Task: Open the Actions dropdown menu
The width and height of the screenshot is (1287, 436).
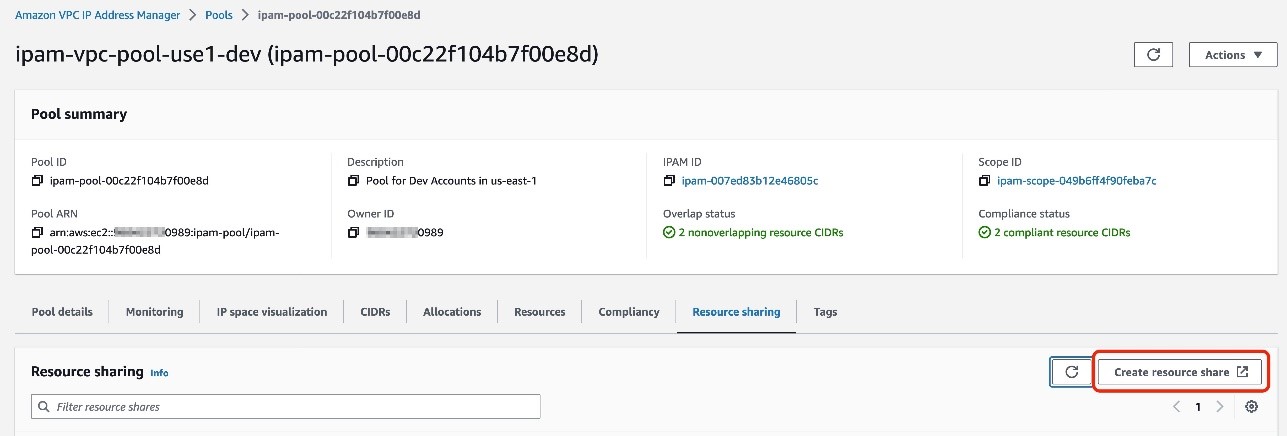Action: pos(1232,55)
